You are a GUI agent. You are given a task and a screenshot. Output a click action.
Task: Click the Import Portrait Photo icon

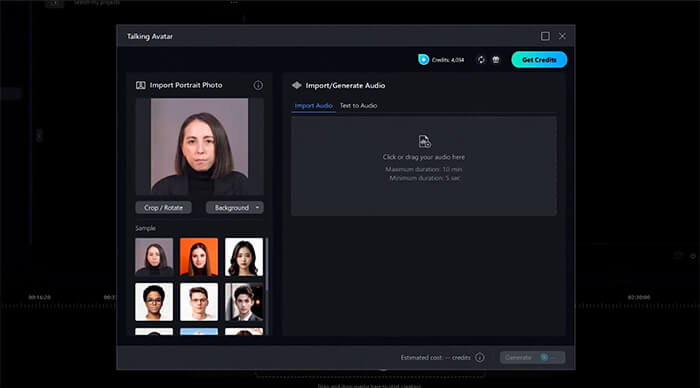141,85
